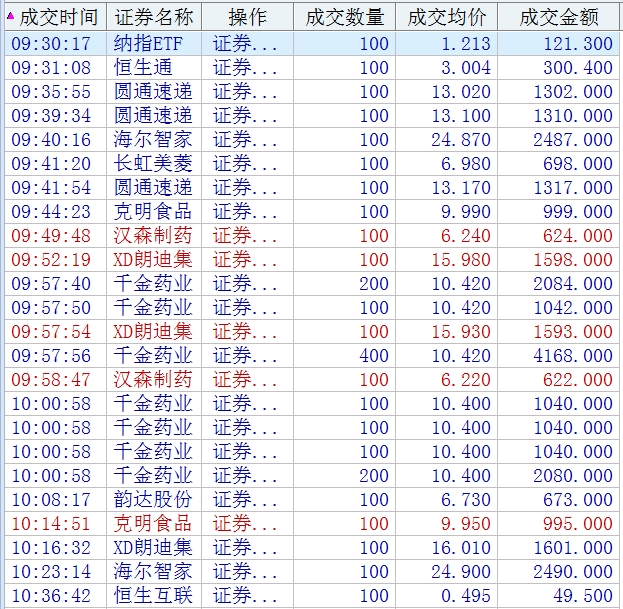
Task: Select time cell 10:16:32
Action: [x=51, y=547]
